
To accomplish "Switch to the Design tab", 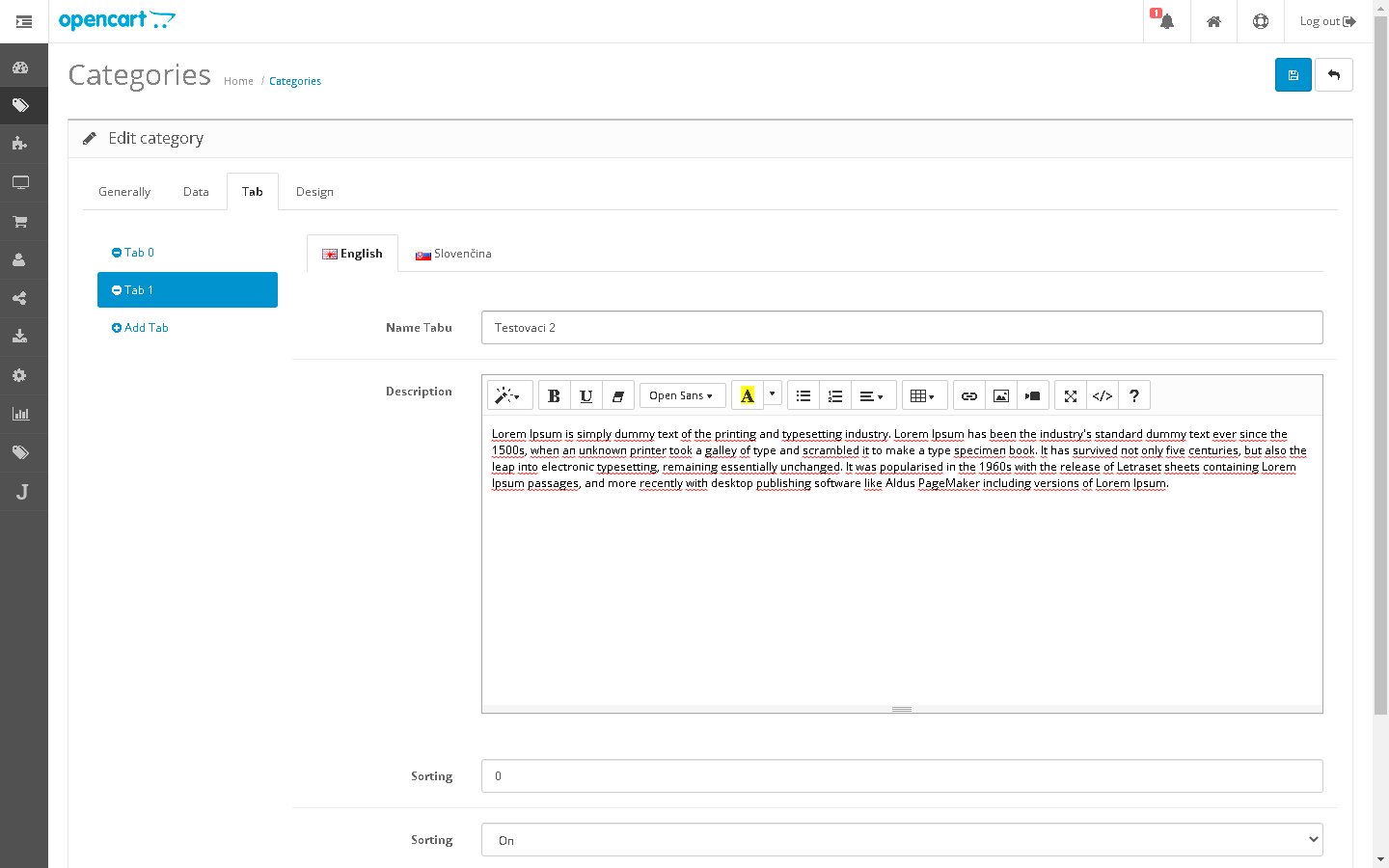I will (x=314, y=192).
